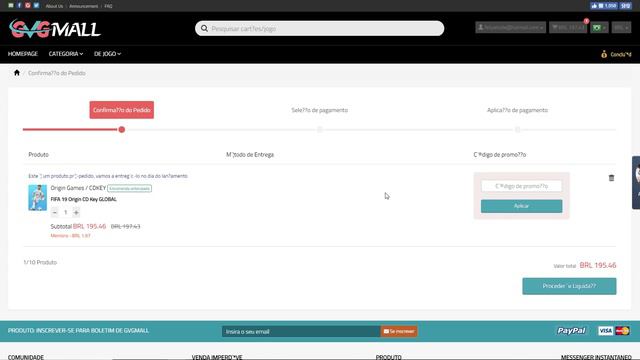Click the money bag Candy icon
This screenshot has height=360, width=640.
point(604,54)
